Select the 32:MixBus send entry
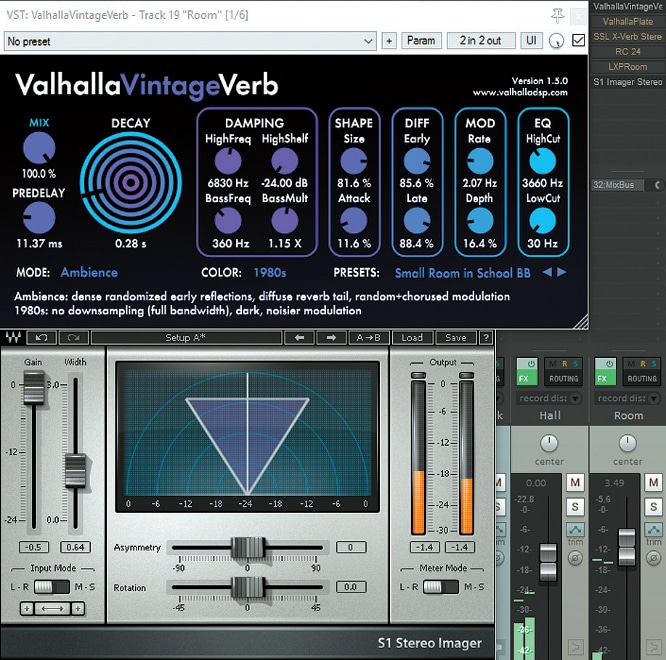This screenshot has width=666, height=660. coord(618,185)
